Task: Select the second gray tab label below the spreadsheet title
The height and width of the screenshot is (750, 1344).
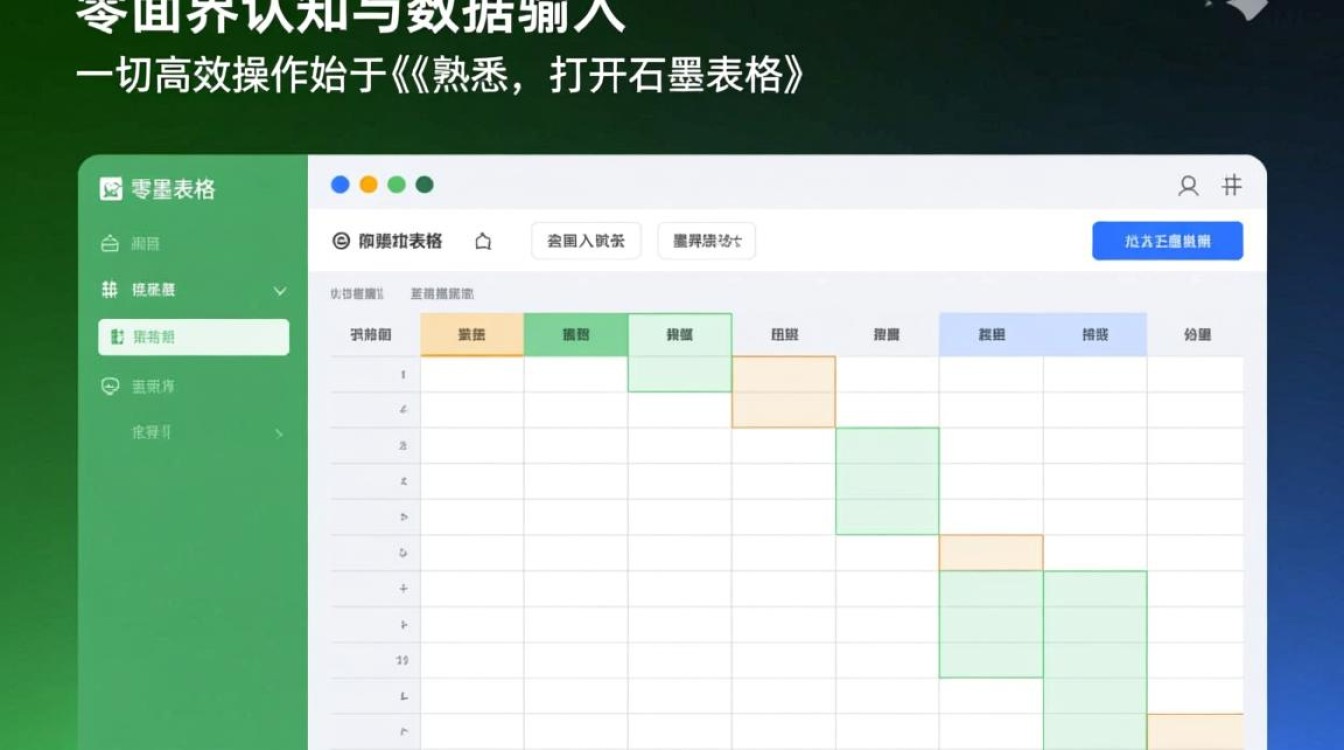Action: 440,293
